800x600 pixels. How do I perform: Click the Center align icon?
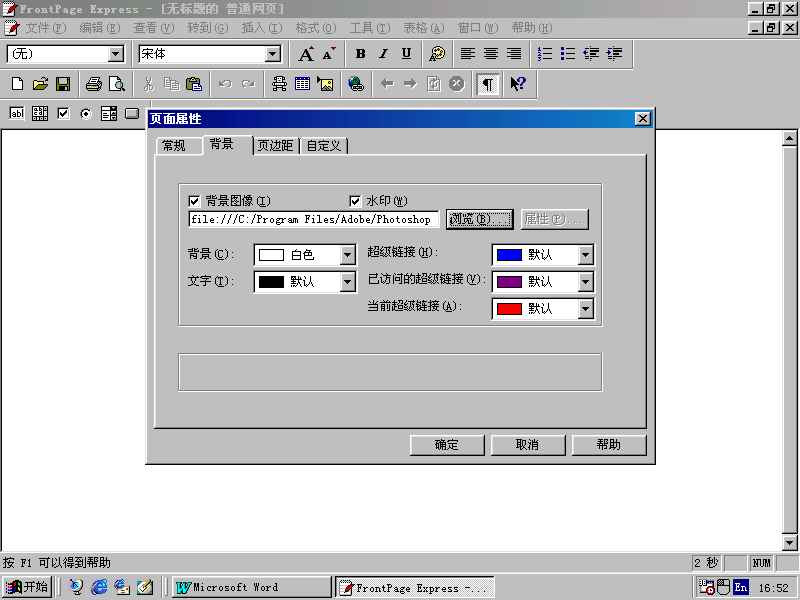491,54
